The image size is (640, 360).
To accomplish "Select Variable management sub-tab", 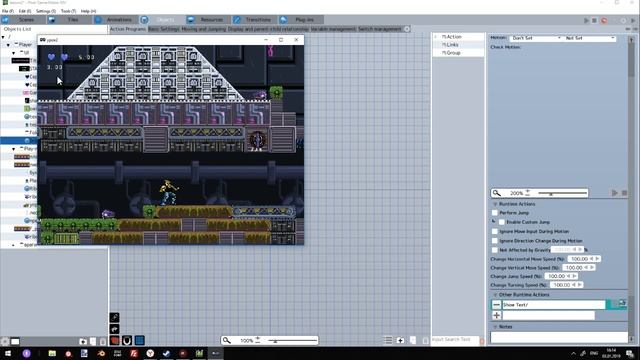I will point(333,29).
